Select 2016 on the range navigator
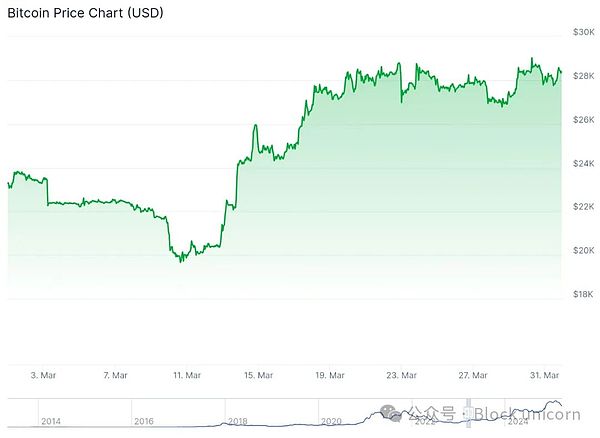 145,421
